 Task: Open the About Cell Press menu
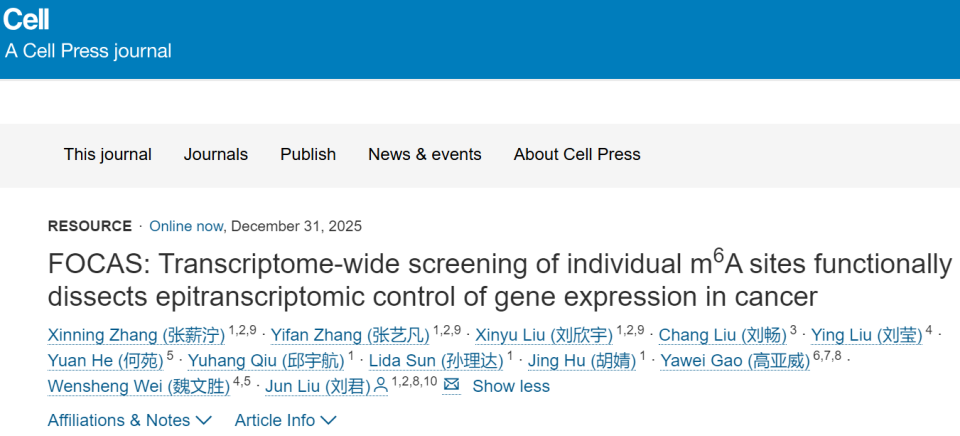point(577,154)
